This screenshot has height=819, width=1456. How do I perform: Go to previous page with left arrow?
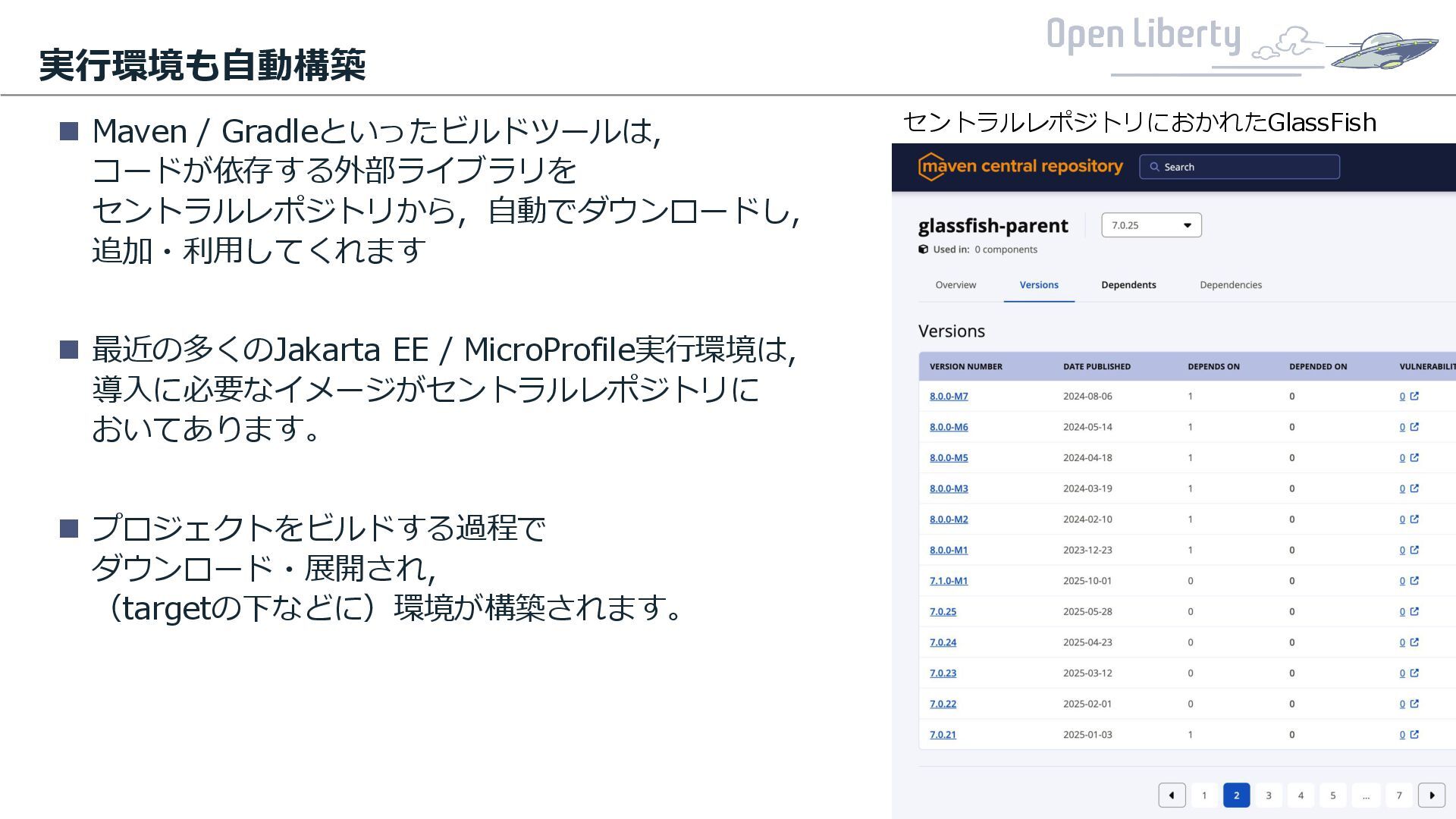tap(1172, 795)
